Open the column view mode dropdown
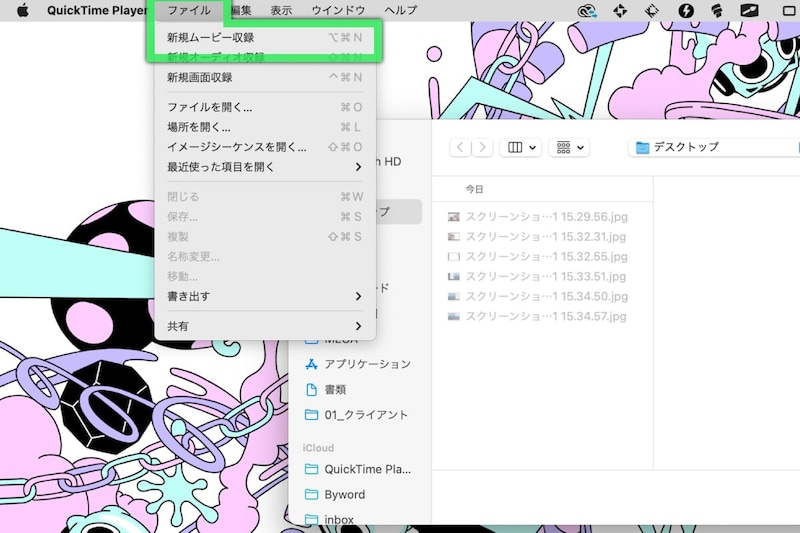This screenshot has width=800, height=533. pyautogui.click(x=521, y=147)
